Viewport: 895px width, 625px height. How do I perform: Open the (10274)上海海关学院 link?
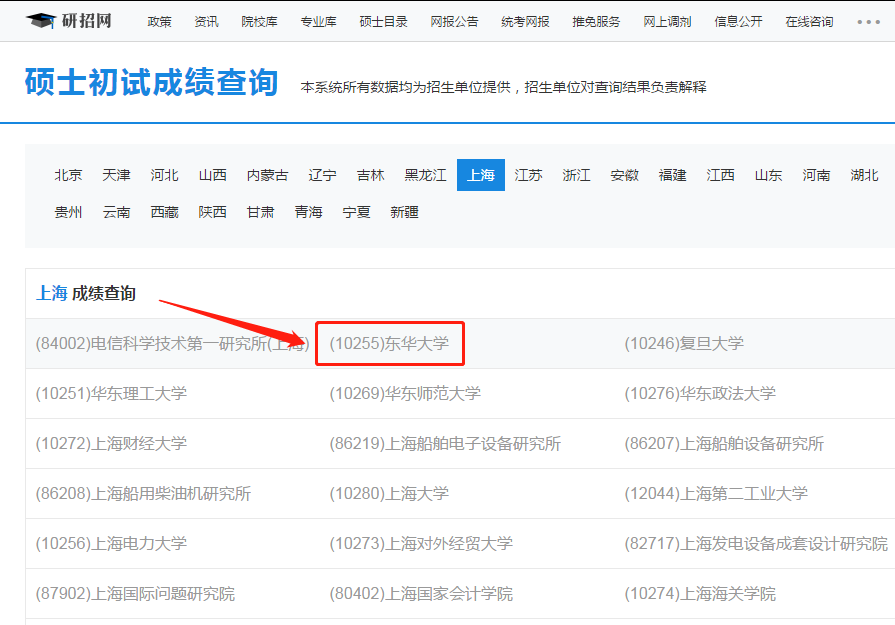[700, 594]
